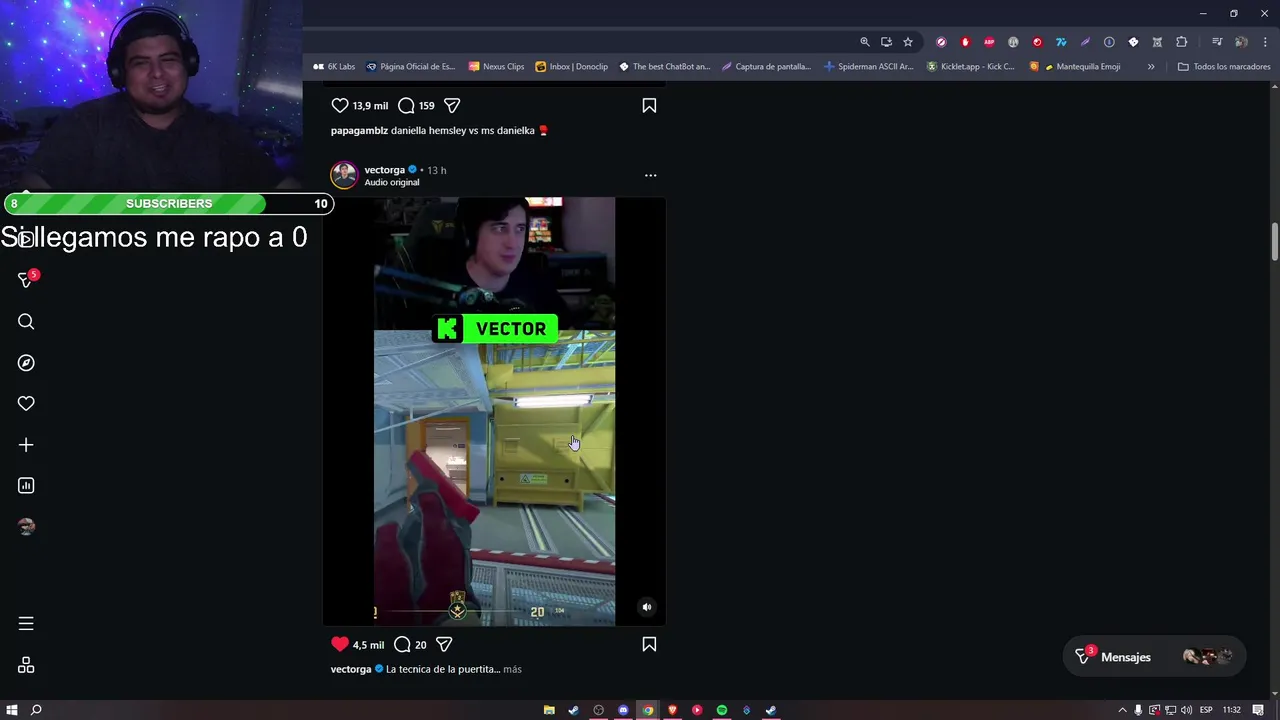Open the Mensajes floating button
Viewport: 1280px width, 720px height.
tap(1153, 657)
